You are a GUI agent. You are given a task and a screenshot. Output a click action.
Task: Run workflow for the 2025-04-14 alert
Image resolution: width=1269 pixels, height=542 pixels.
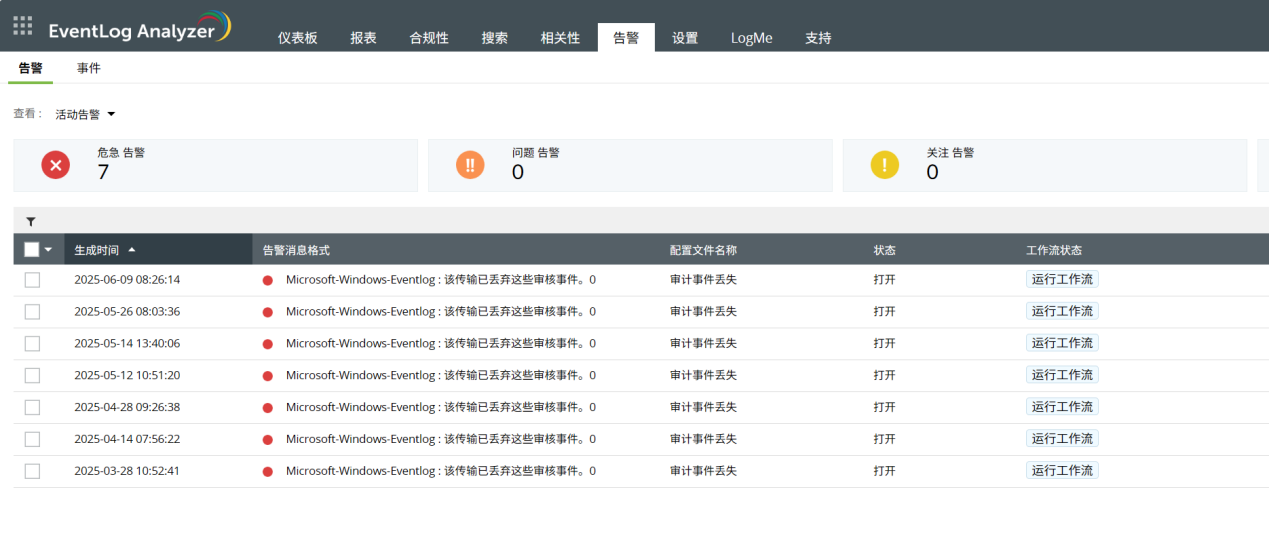(1062, 439)
